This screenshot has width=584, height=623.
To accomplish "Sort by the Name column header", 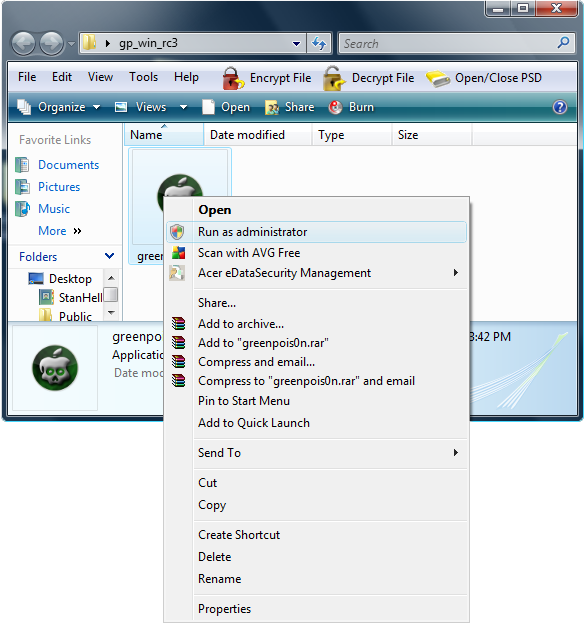I will (164, 135).
